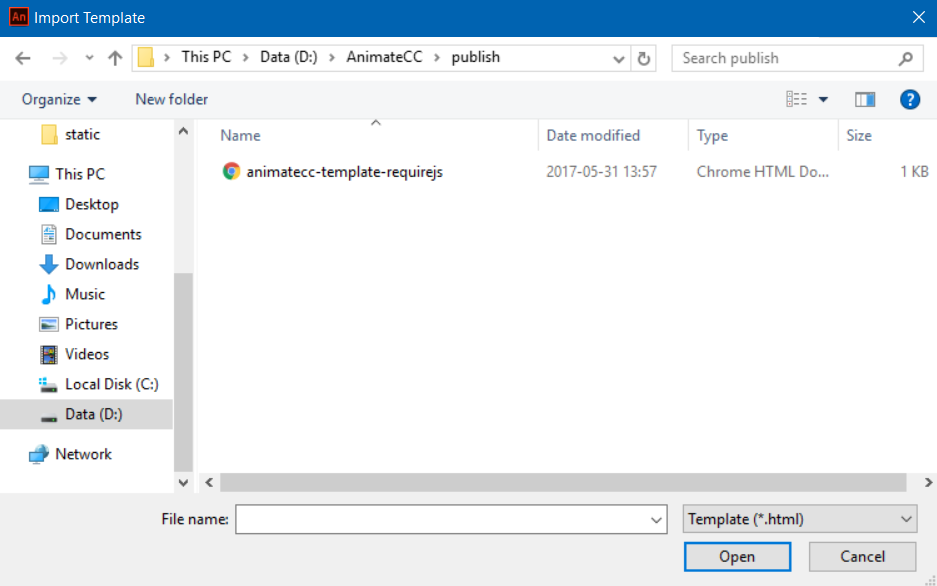Click the blue Help question mark icon
This screenshot has width=937, height=586.
pos(909,99)
